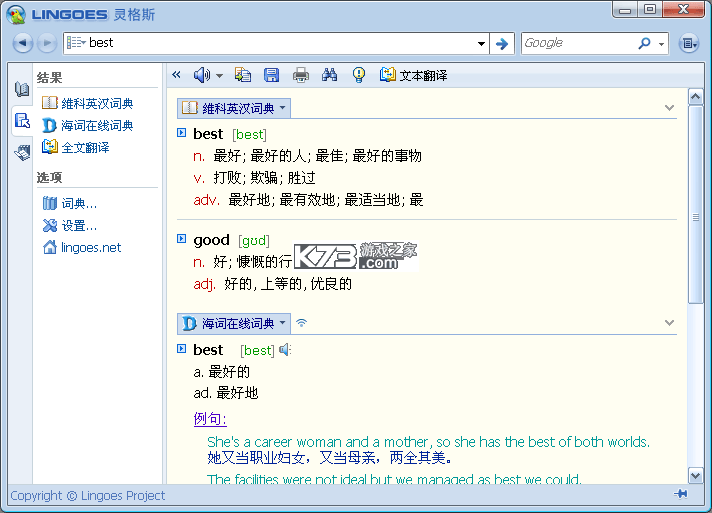Switch to the appendix sidebar tab
Screen dimensions: 712x513
(22, 153)
